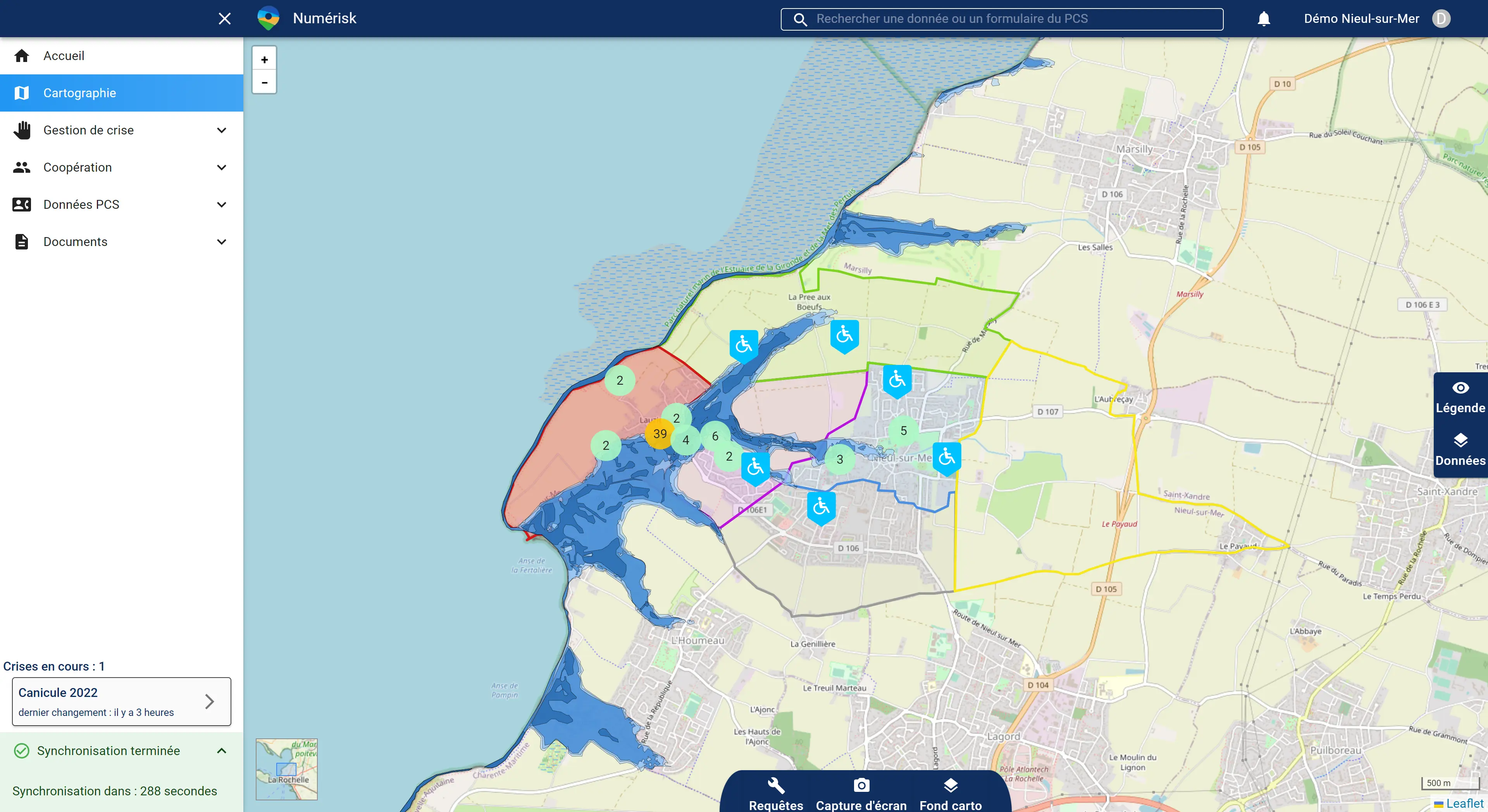Click the green cluster marker 4
This screenshot has height=812, width=1488.
coord(685,440)
